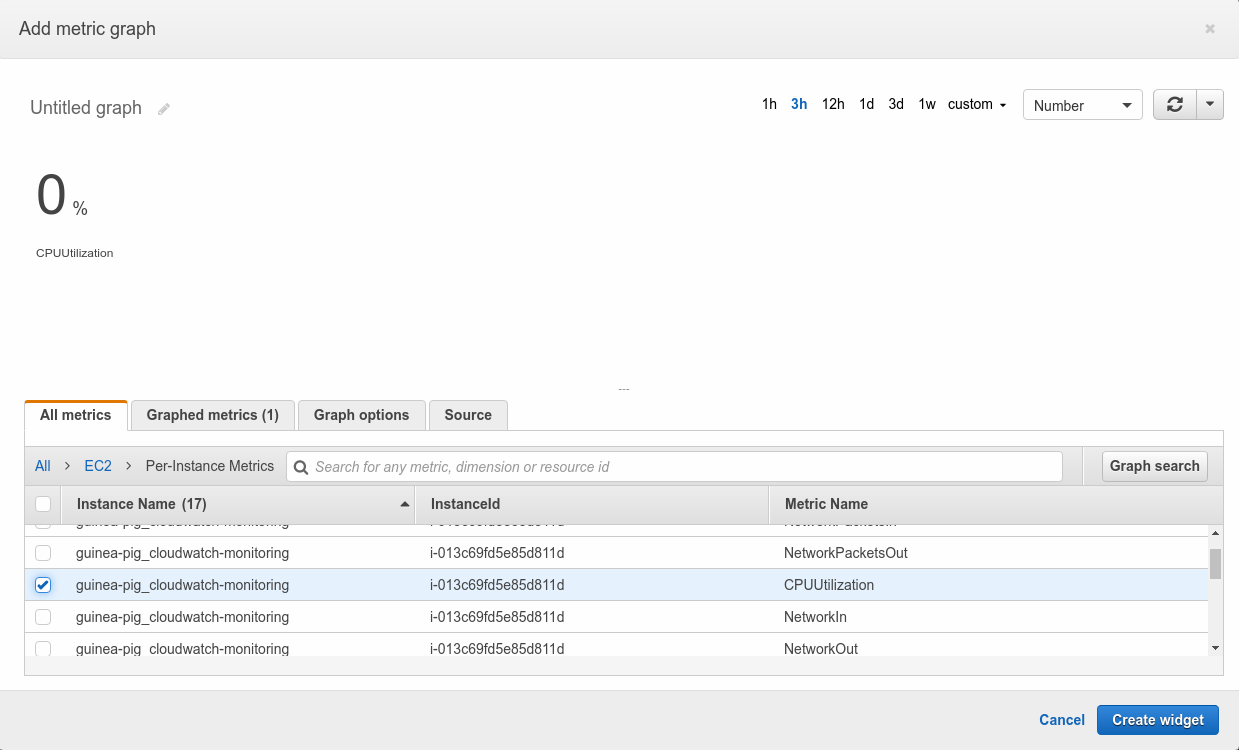Click the scroll up arrow of the metrics list

click(x=1215, y=532)
